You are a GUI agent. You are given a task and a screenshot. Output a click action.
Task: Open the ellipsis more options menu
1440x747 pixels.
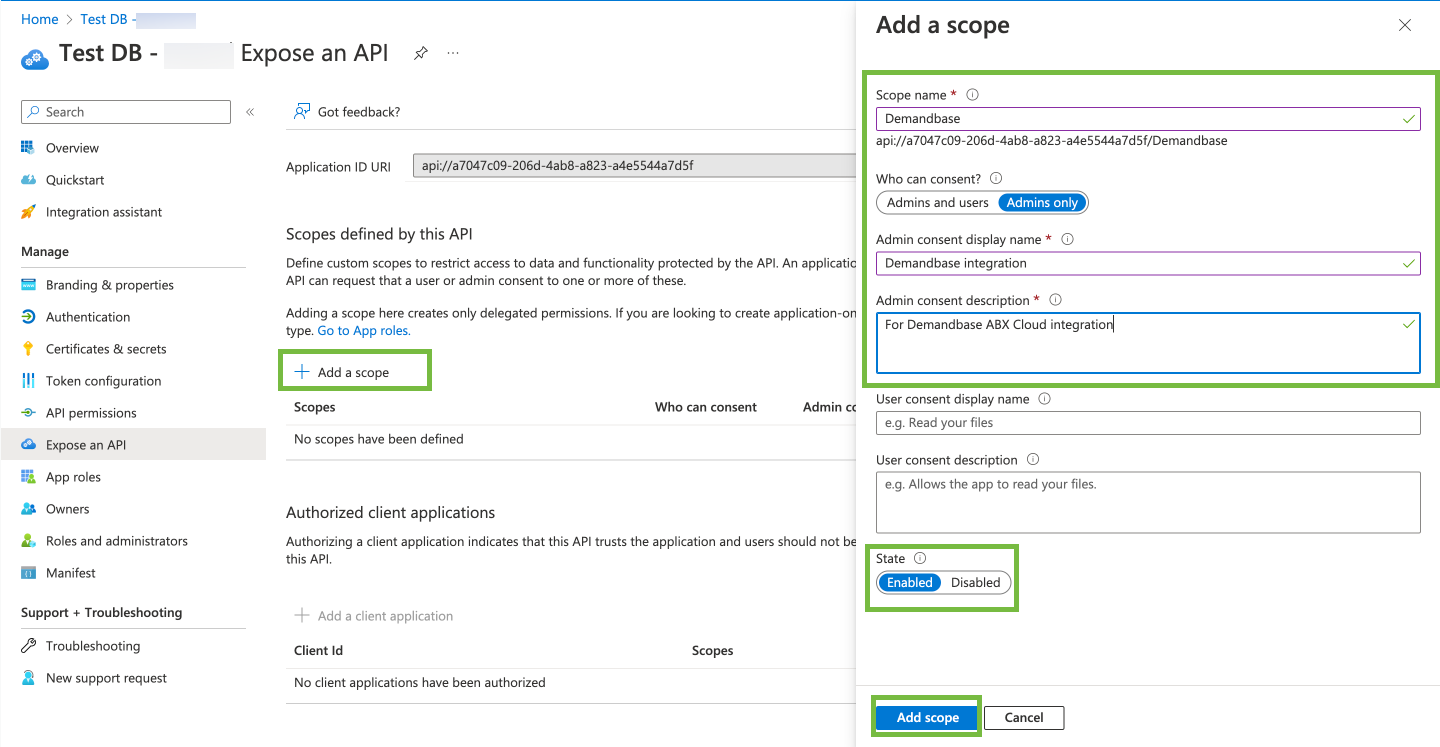pyautogui.click(x=453, y=53)
